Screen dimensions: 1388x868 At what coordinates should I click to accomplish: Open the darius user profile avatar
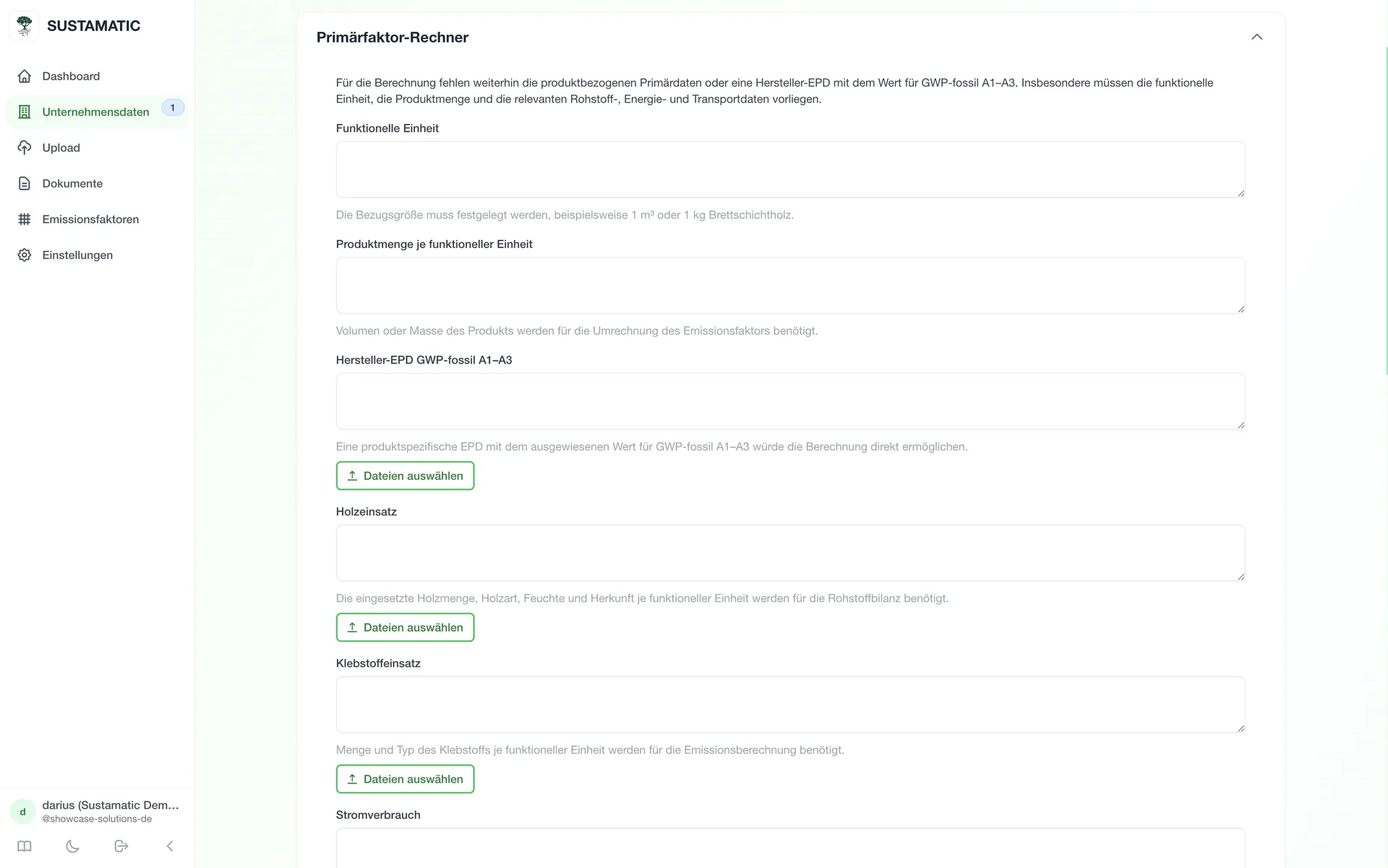click(x=23, y=812)
